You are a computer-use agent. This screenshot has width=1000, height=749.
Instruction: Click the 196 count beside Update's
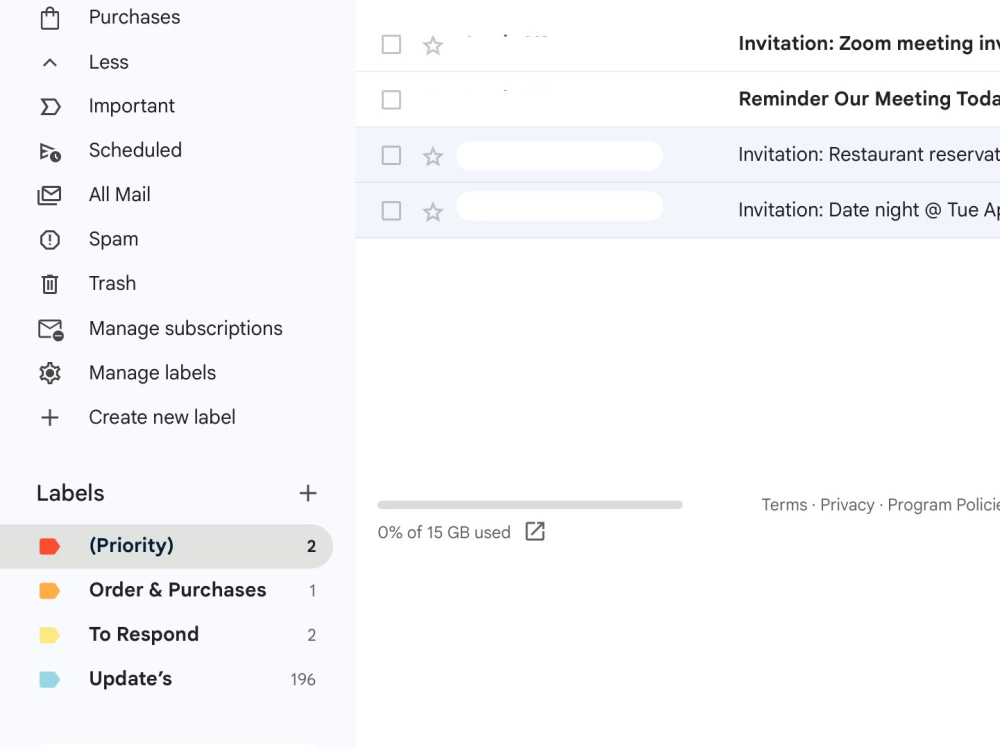(303, 679)
